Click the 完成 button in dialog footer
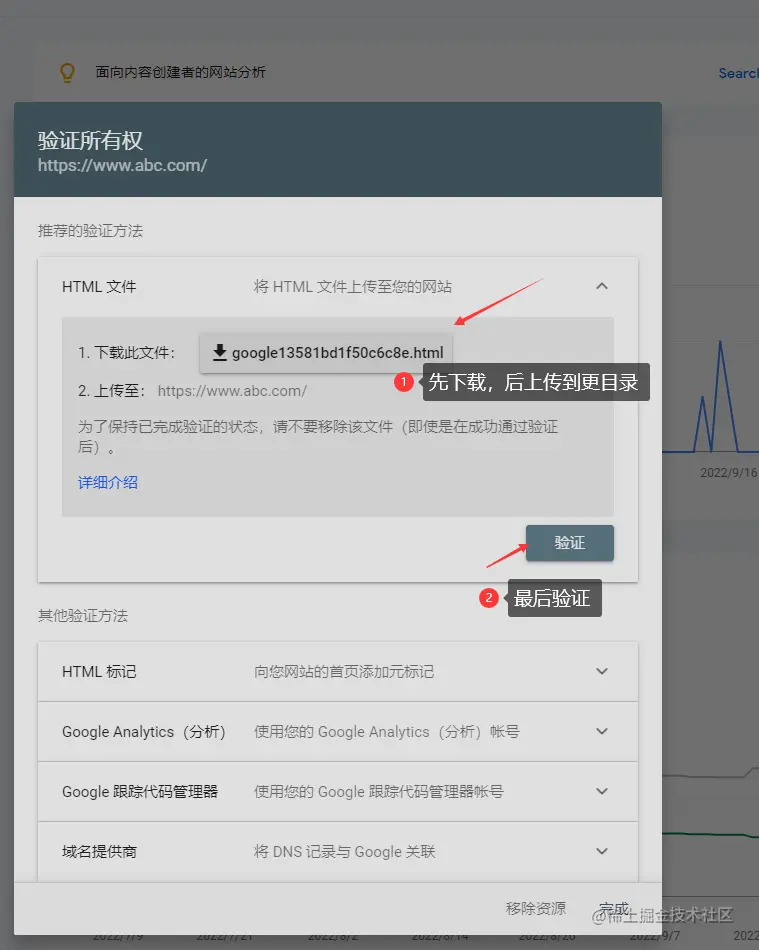Image resolution: width=759 pixels, height=950 pixels. pyautogui.click(x=614, y=908)
